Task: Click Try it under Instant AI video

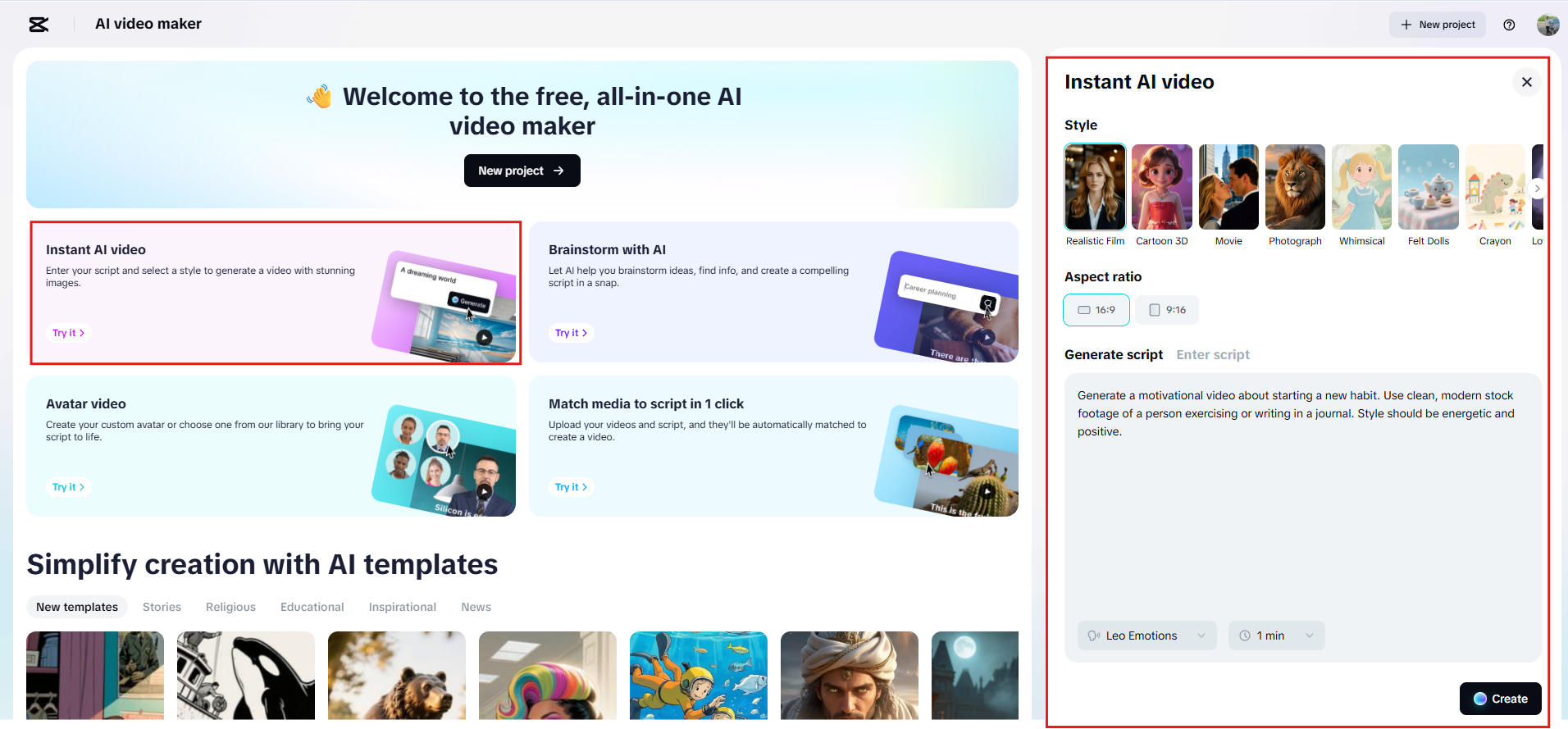Action: coord(68,333)
